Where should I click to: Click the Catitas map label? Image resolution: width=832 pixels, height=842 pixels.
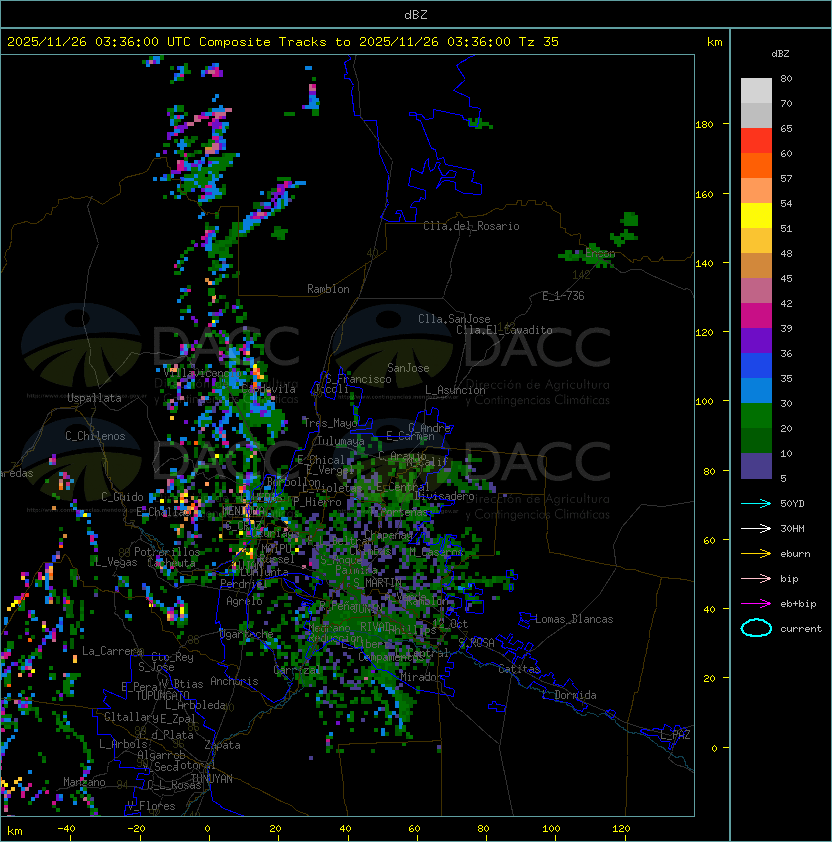(x=519, y=669)
